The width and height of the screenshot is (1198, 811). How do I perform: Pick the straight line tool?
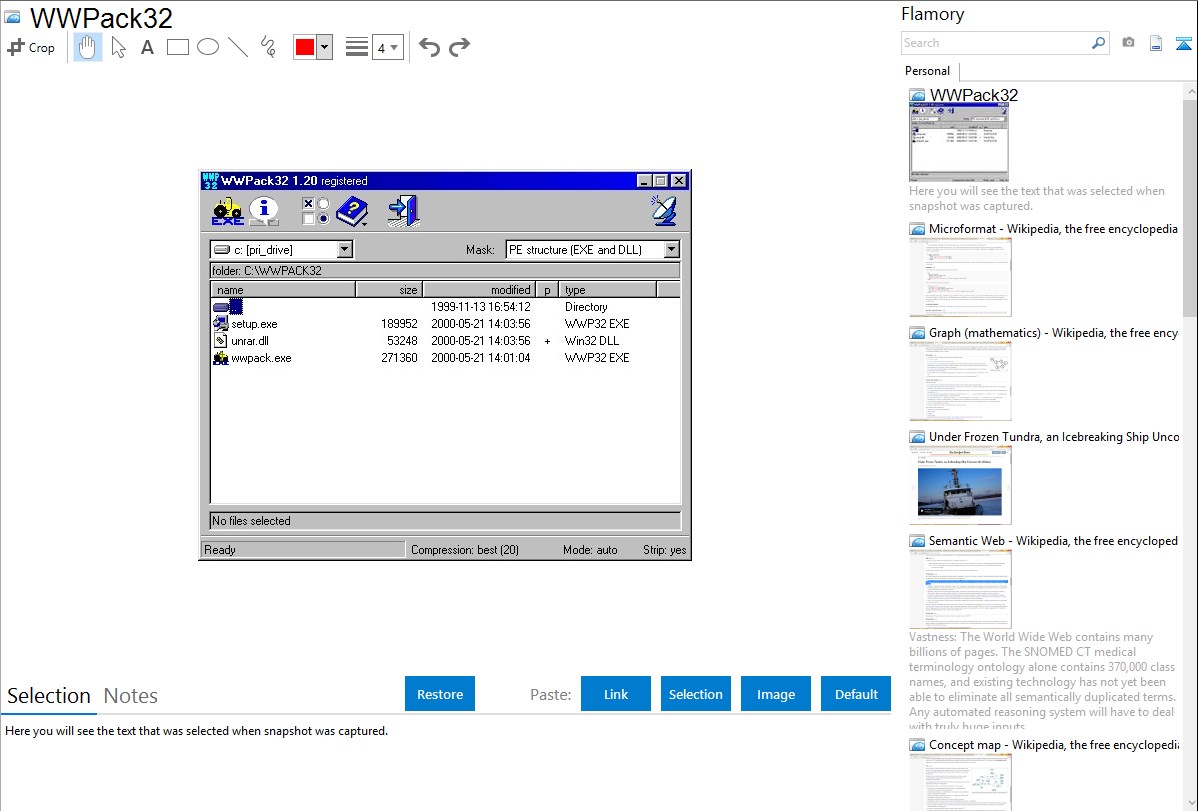coord(238,47)
